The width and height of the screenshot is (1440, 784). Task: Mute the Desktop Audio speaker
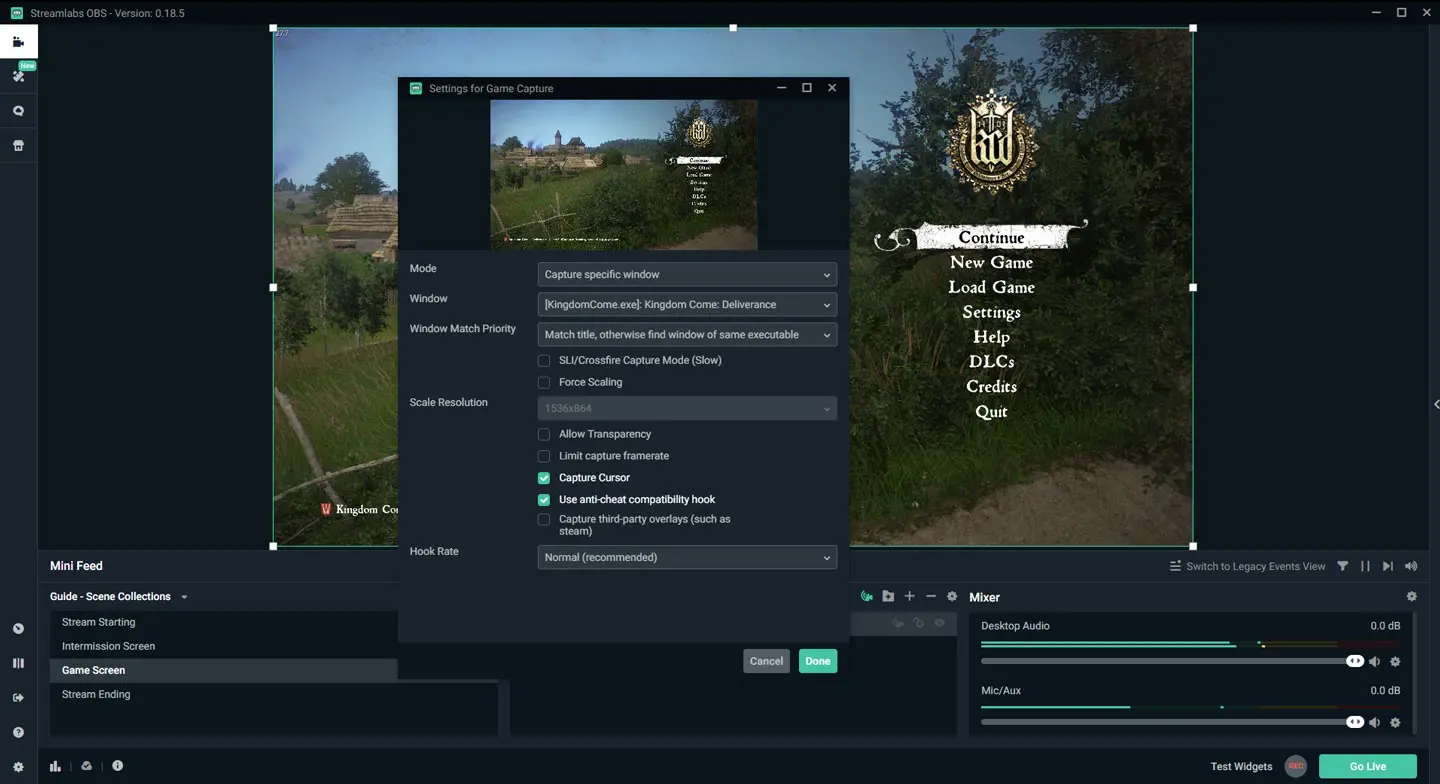(1374, 661)
